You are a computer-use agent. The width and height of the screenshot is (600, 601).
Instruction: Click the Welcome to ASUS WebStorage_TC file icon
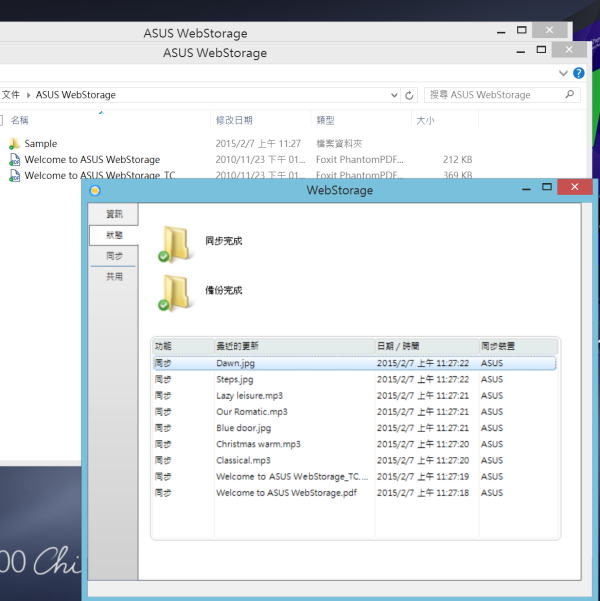click(x=15, y=176)
